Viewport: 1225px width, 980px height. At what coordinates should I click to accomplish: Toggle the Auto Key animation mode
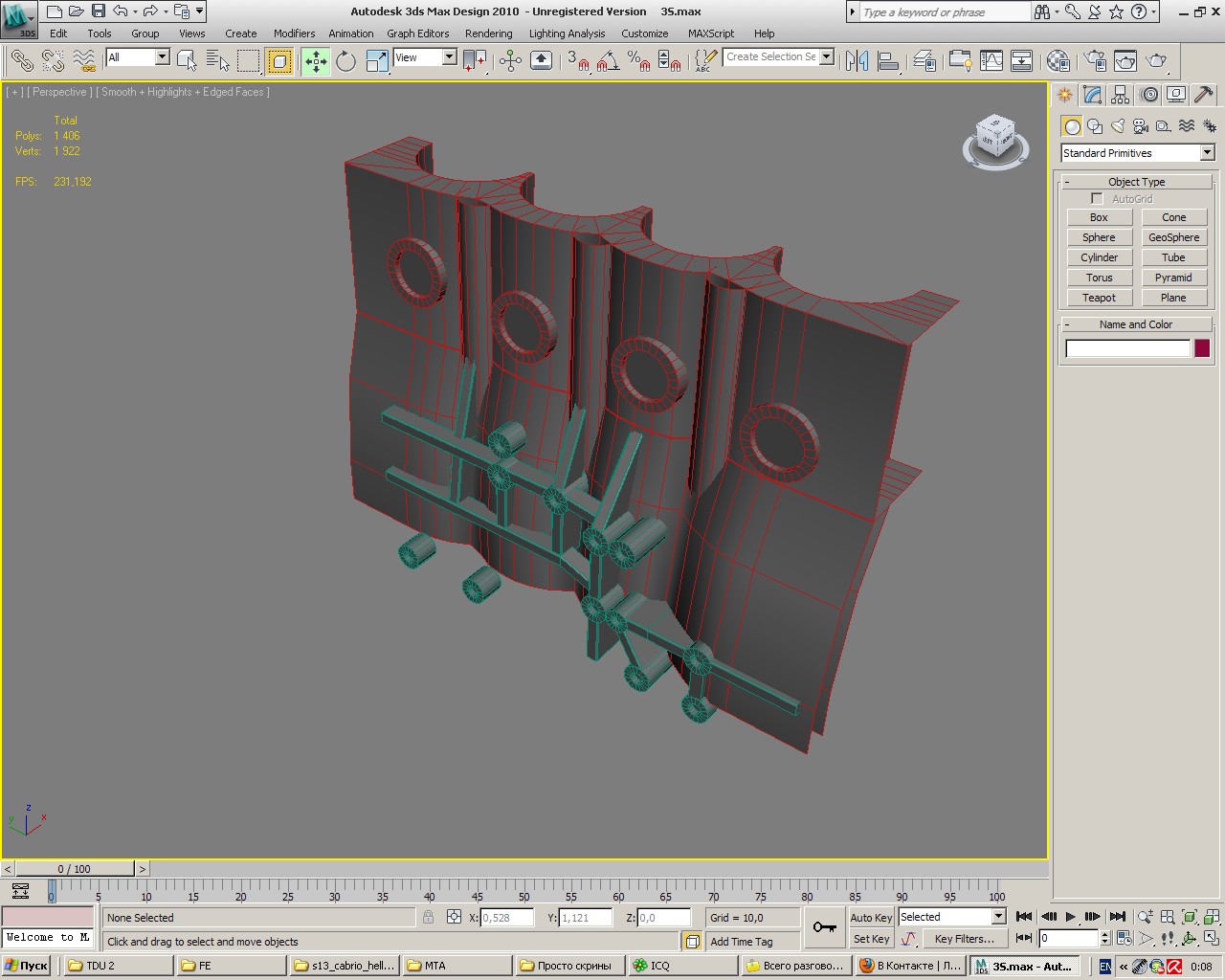(871, 917)
